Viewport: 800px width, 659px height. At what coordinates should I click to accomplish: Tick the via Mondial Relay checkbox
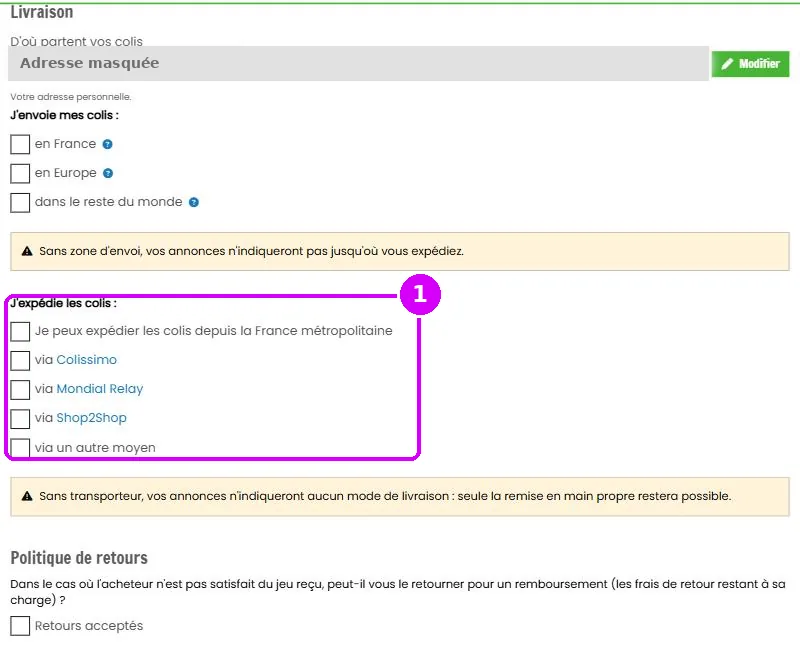[20, 390]
